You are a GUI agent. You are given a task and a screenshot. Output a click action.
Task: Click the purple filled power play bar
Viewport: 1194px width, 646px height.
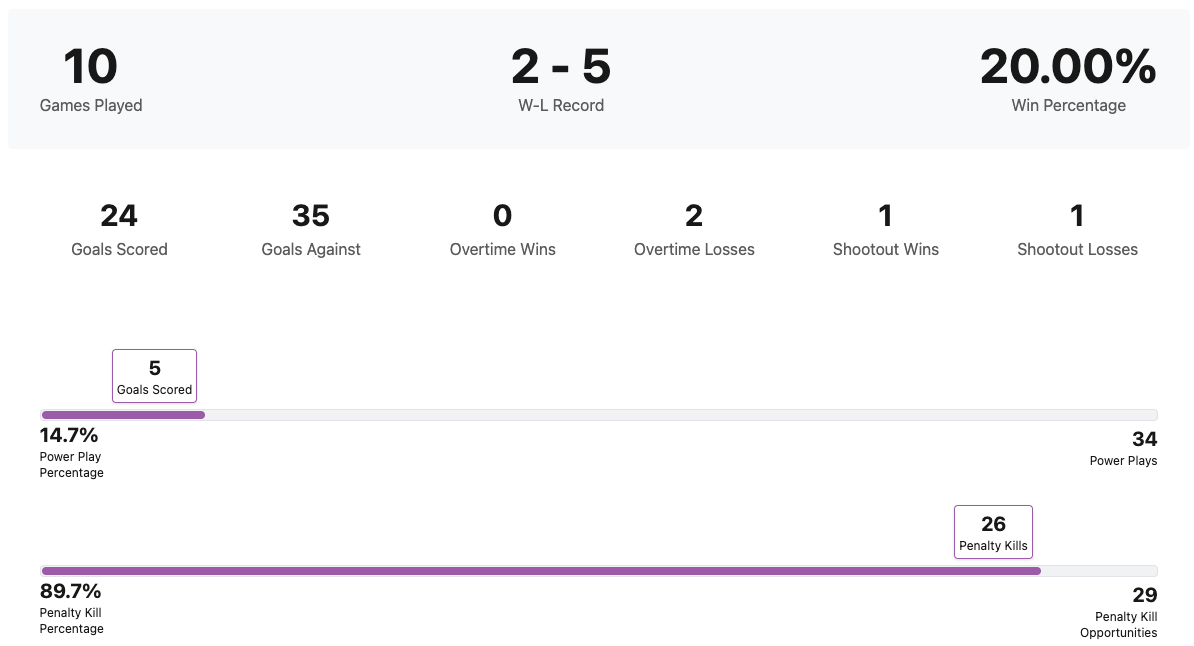pos(122,415)
